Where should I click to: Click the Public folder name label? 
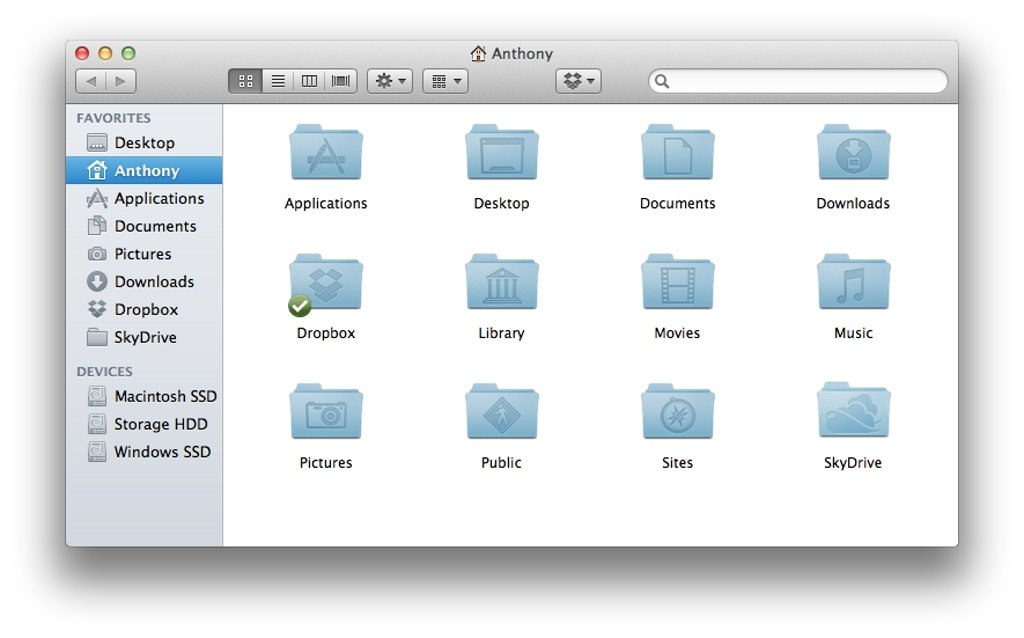(502, 463)
